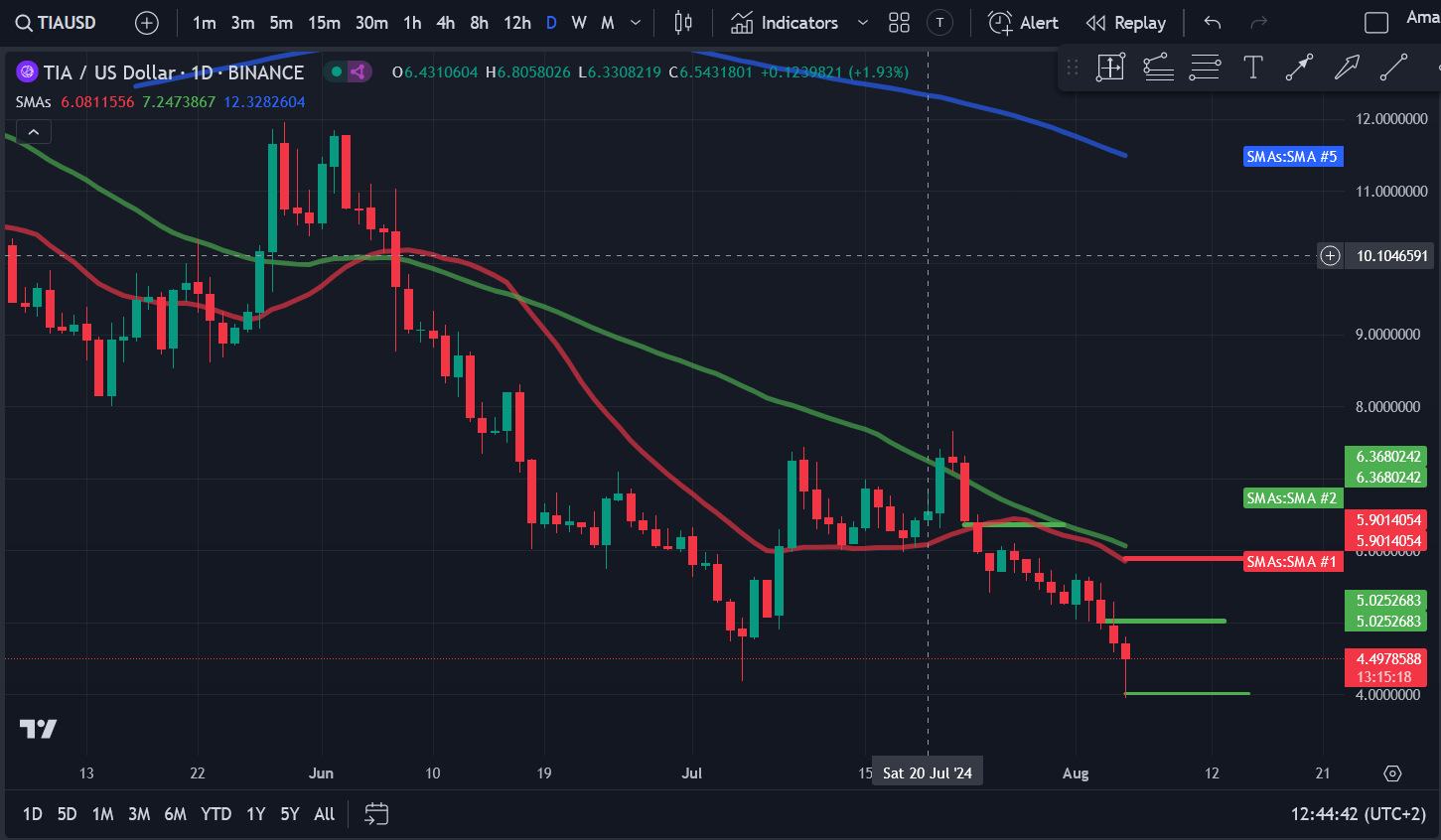Open the indicator templates dropdown arrow
This screenshot has width=1441, height=840.
(x=862, y=22)
